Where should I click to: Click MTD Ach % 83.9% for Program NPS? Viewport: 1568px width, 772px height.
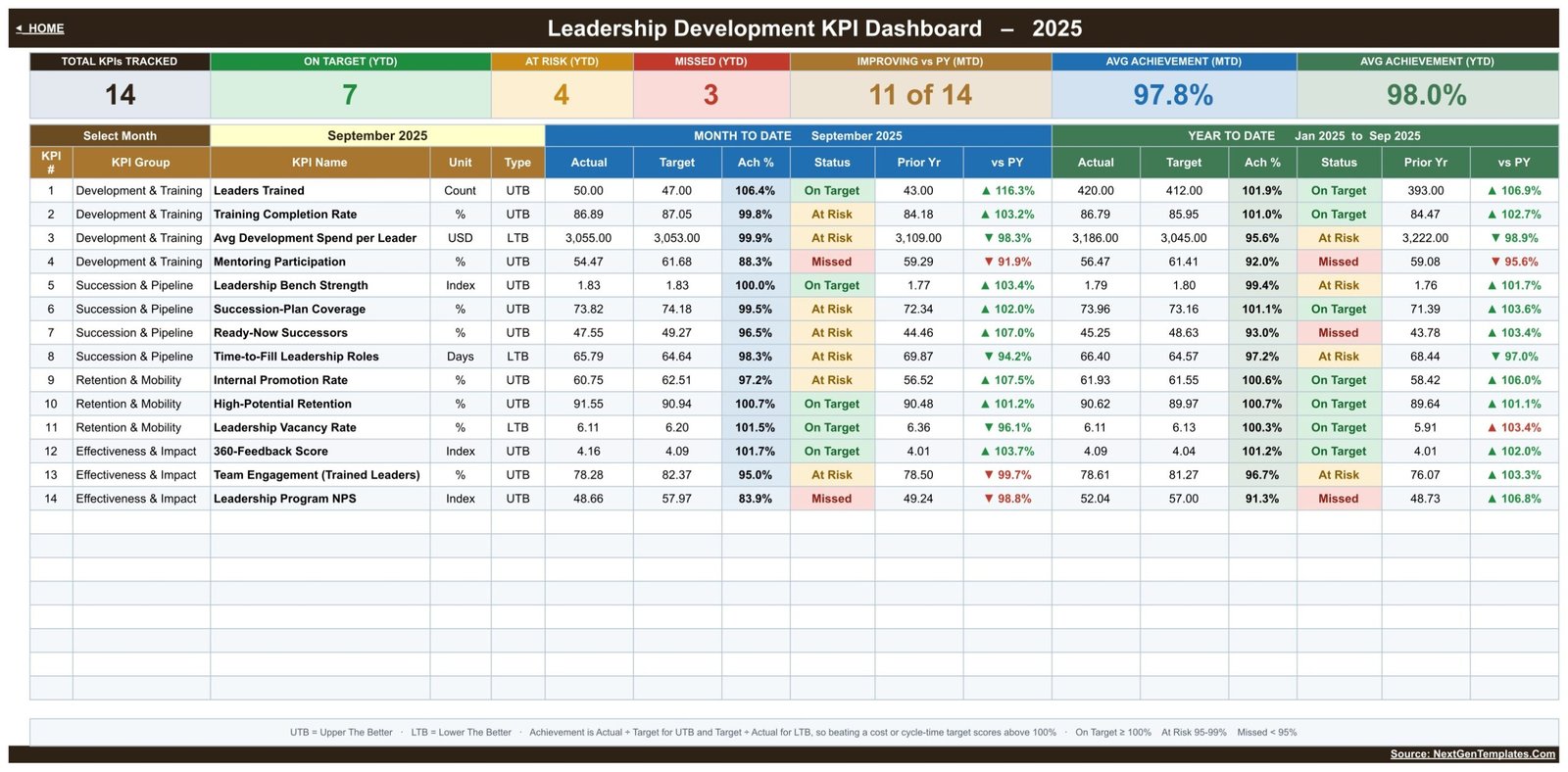[756, 499]
